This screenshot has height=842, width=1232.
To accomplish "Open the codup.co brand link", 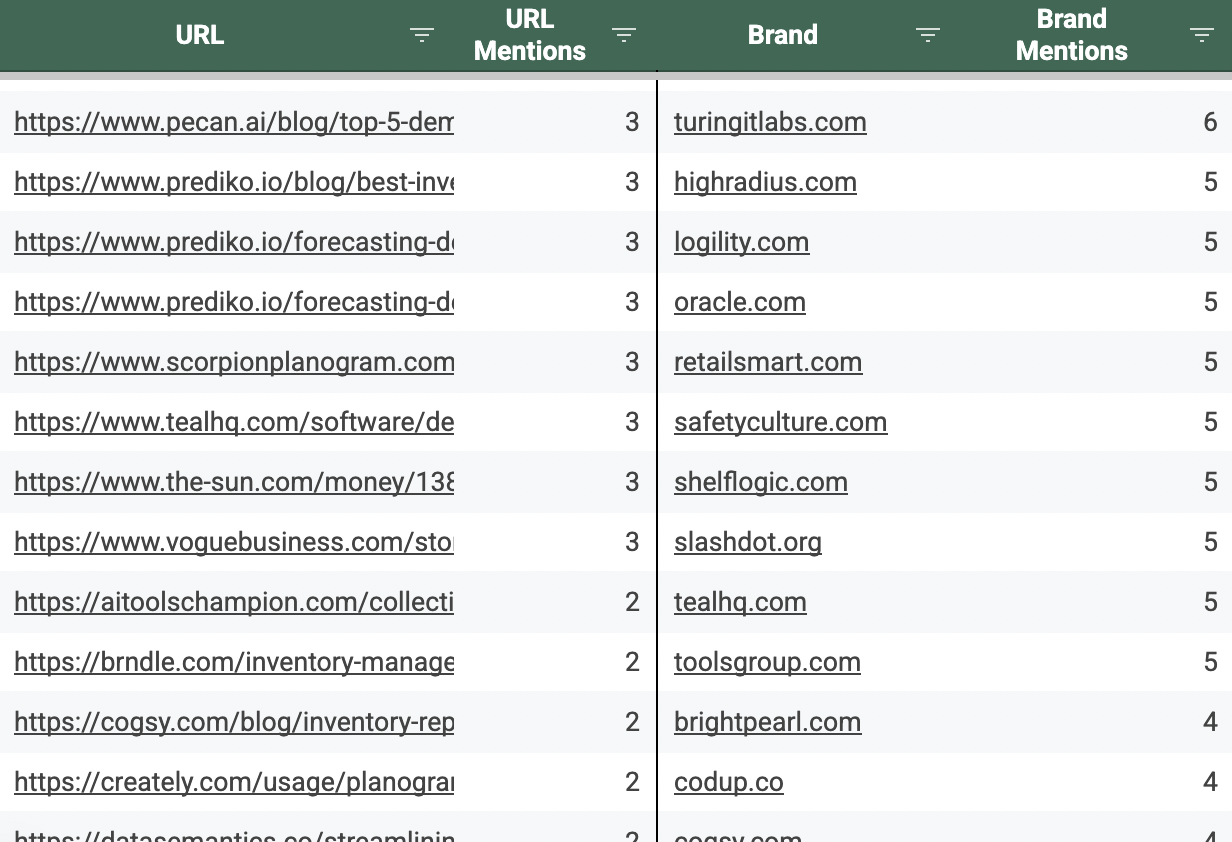I will pyautogui.click(x=728, y=782).
